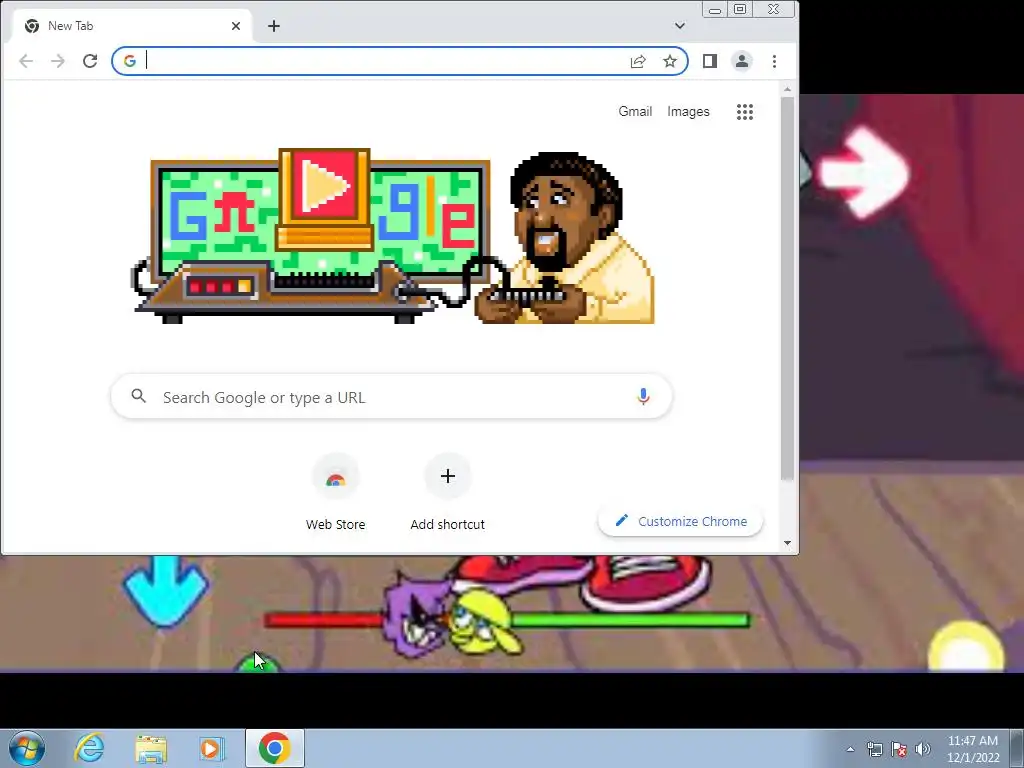1024x768 pixels.
Task: Open the Action Center flag icon
Action: [899, 749]
